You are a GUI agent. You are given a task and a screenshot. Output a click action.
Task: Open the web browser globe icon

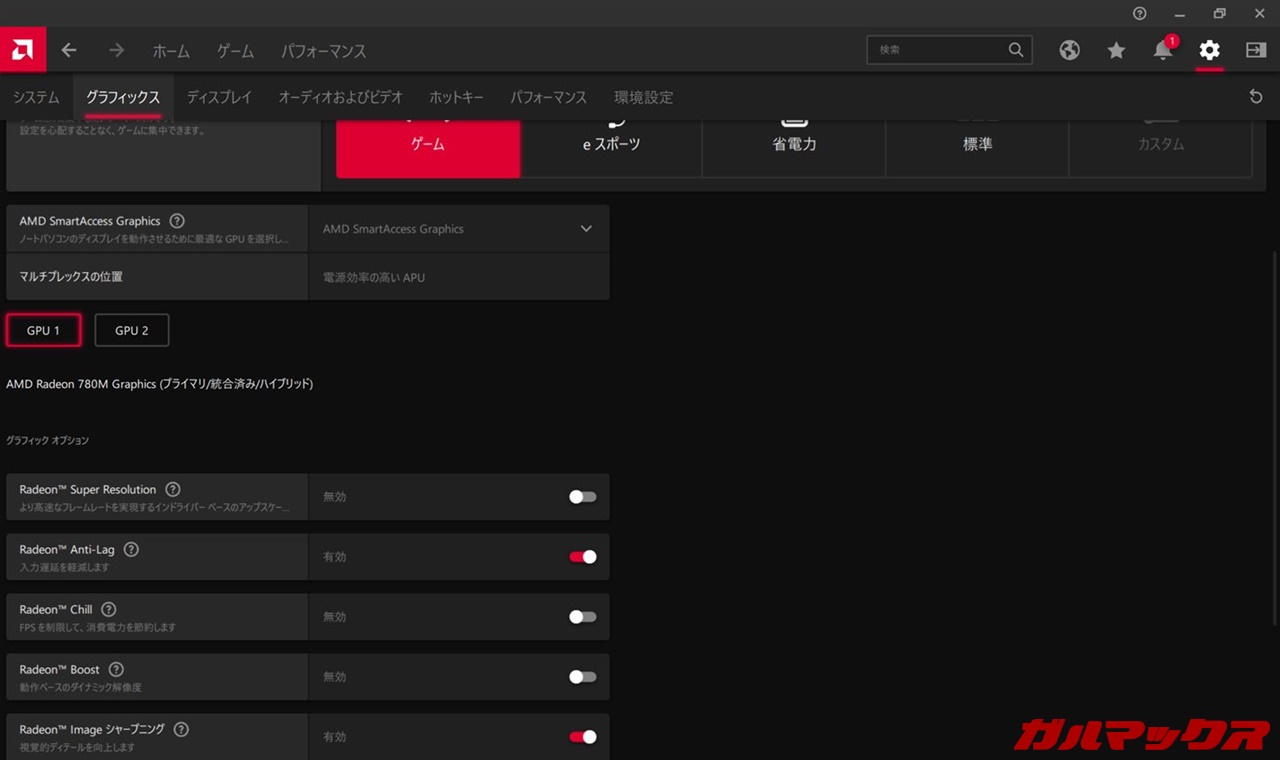tap(1069, 50)
